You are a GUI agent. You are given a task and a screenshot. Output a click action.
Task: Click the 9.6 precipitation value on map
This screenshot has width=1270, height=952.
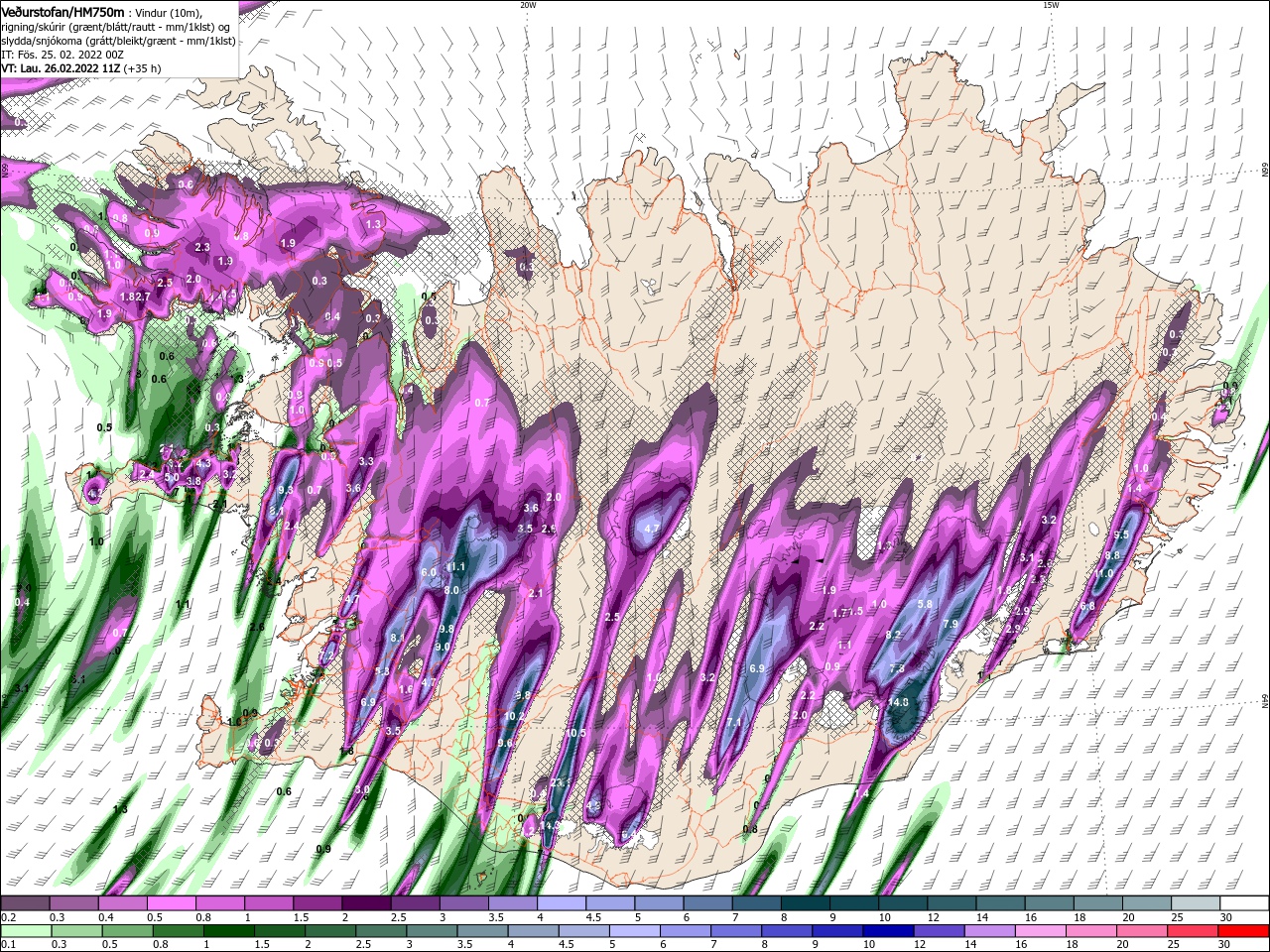coord(505,743)
